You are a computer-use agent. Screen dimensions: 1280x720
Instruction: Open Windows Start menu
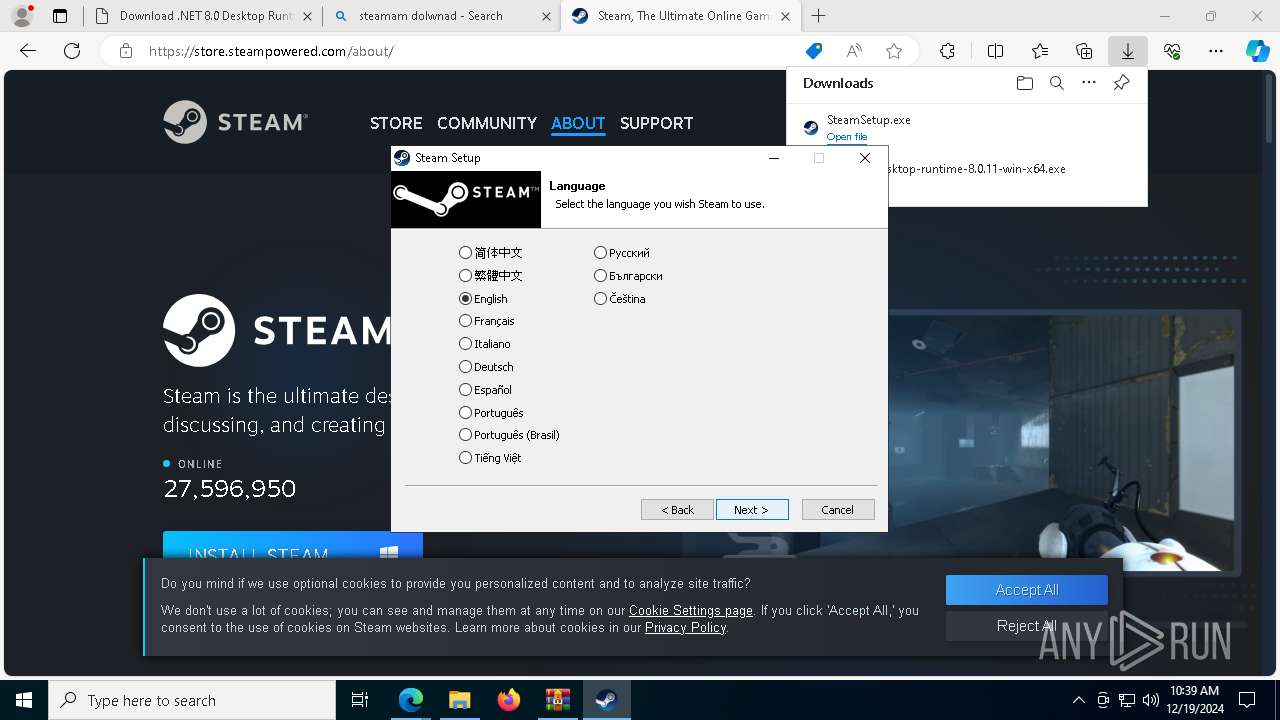pos(24,700)
